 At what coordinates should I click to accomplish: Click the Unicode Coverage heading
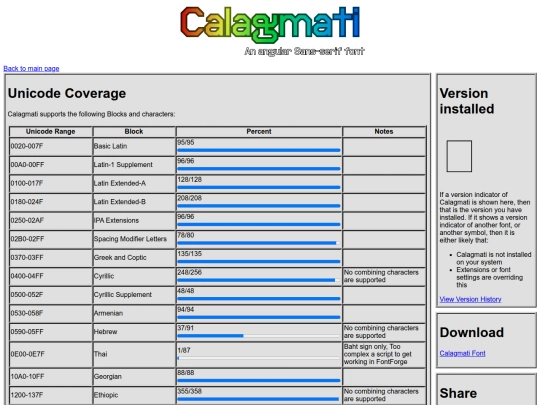pyautogui.click(x=67, y=93)
